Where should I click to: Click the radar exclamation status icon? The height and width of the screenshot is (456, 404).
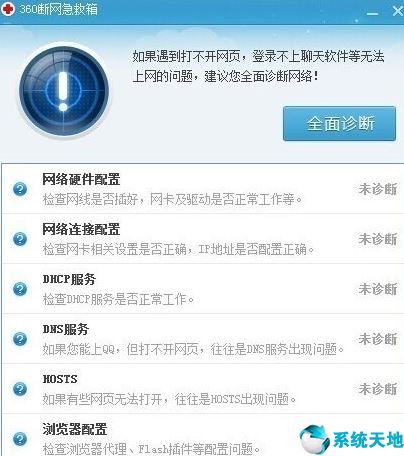[x=64, y=91]
